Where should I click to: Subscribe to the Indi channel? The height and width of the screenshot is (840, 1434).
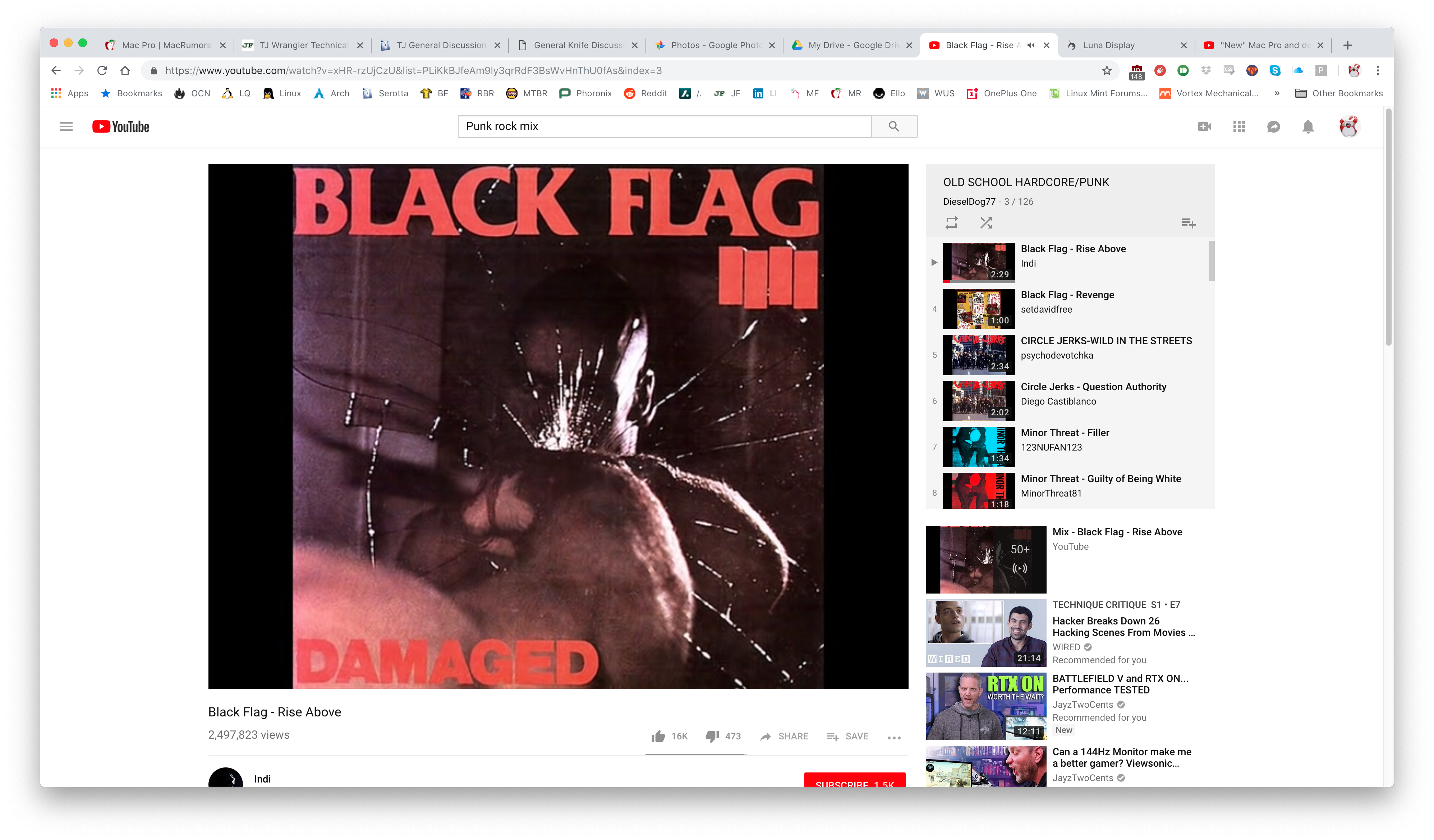point(854,780)
